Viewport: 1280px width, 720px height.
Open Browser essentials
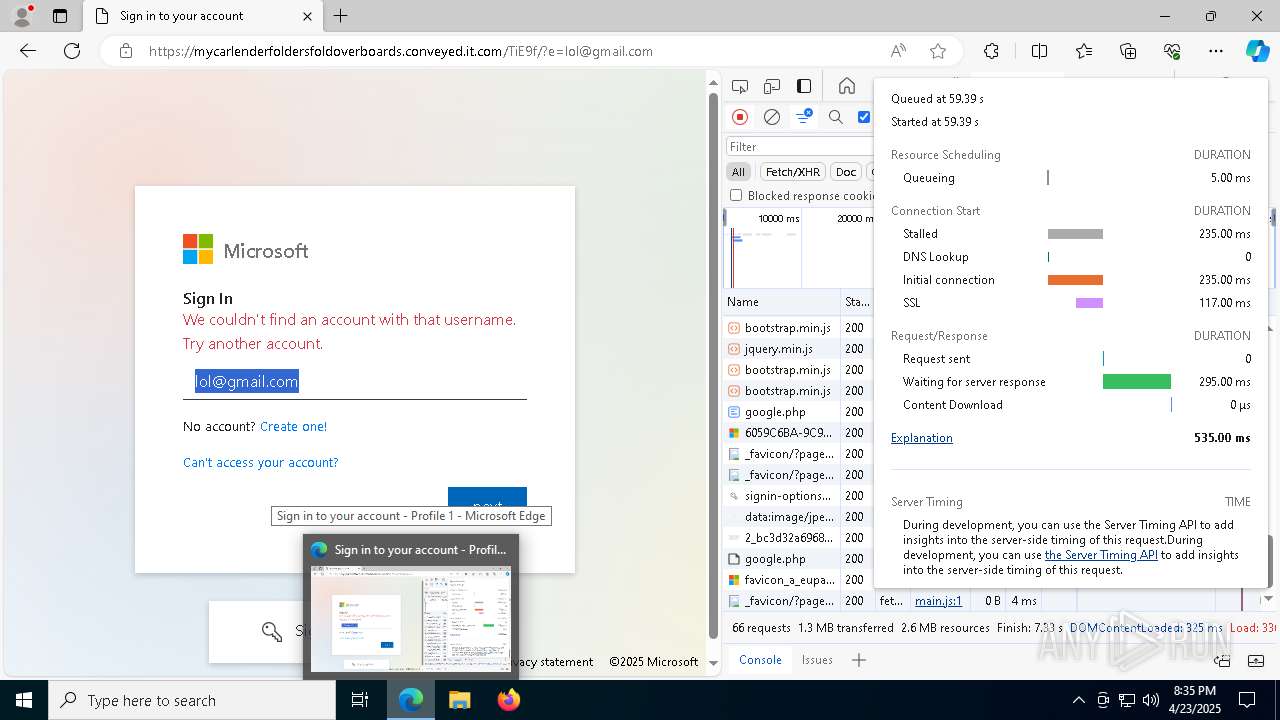click(x=1172, y=51)
